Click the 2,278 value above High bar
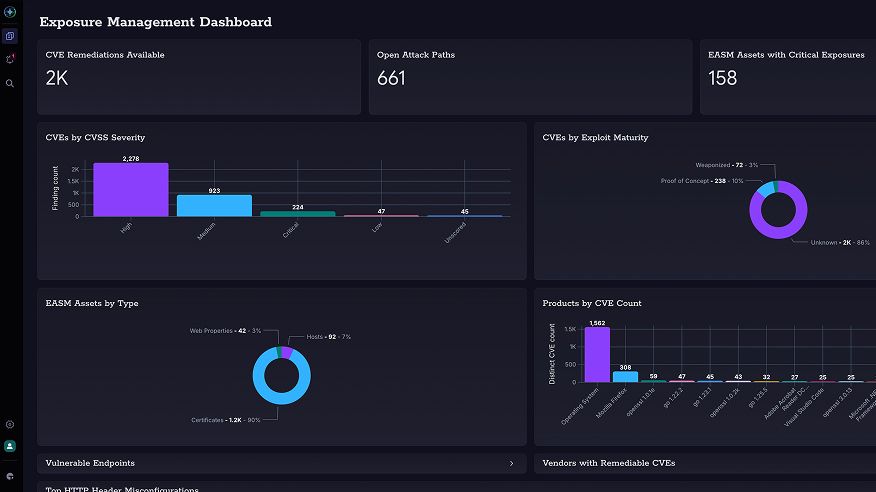This screenshot has width=876, height=492. (131, 159)
